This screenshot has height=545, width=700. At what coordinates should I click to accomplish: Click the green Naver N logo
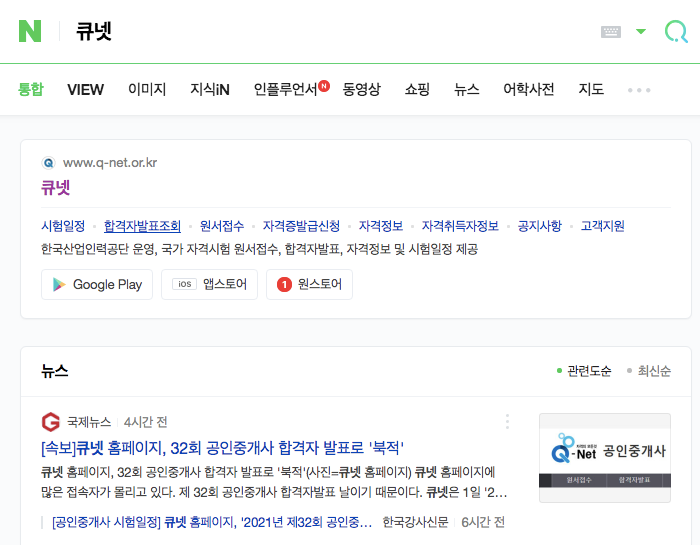[30, 31]
